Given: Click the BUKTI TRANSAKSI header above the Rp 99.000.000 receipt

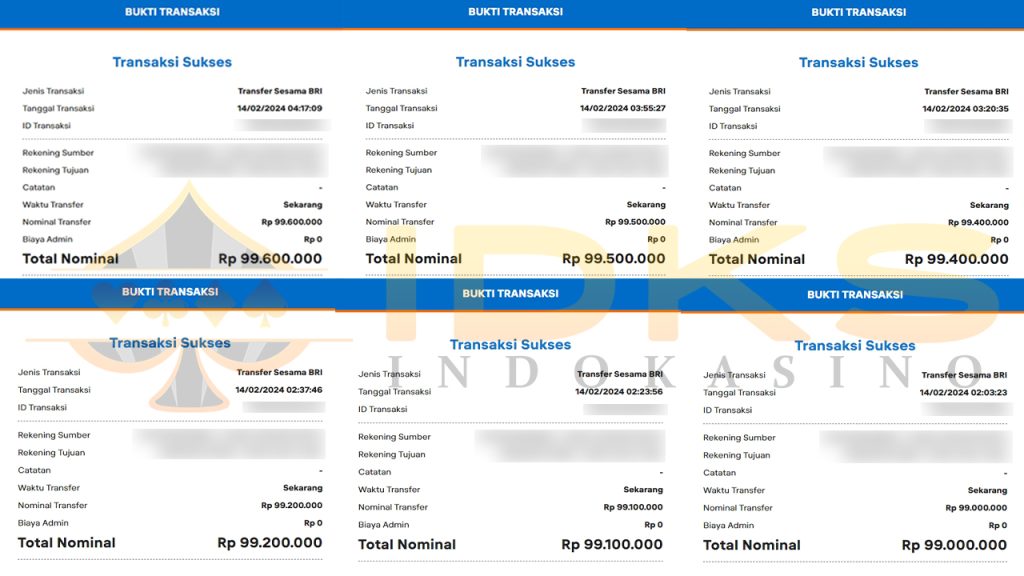Looking at the screenshot, I should click(855, 295).
